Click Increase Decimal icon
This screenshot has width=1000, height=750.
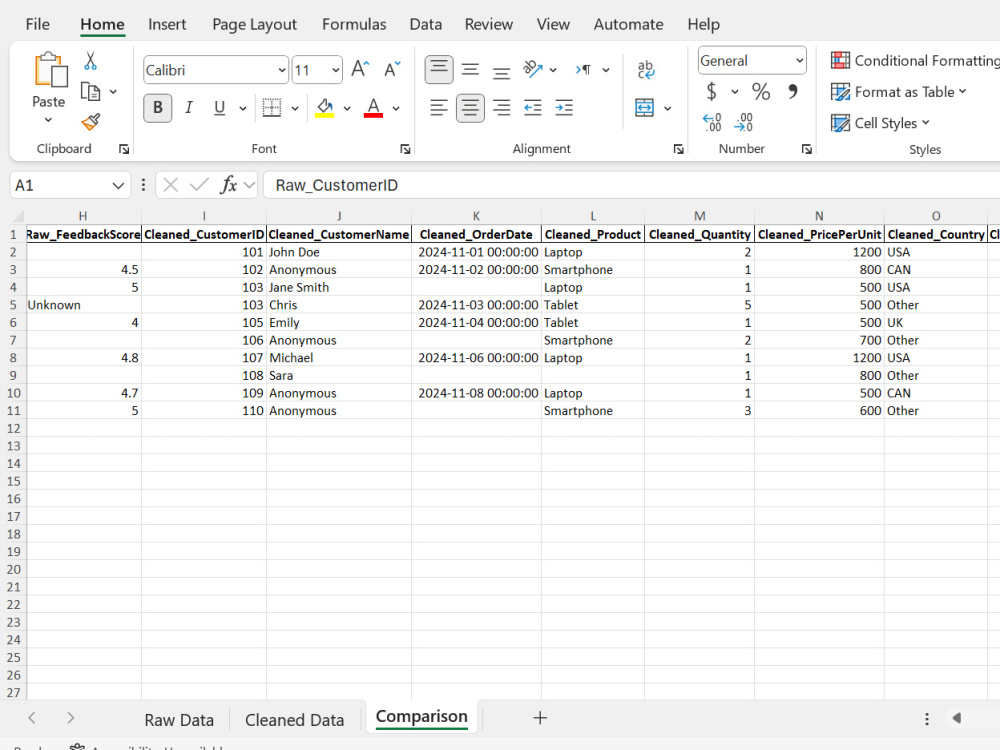[x=712, y=122]
